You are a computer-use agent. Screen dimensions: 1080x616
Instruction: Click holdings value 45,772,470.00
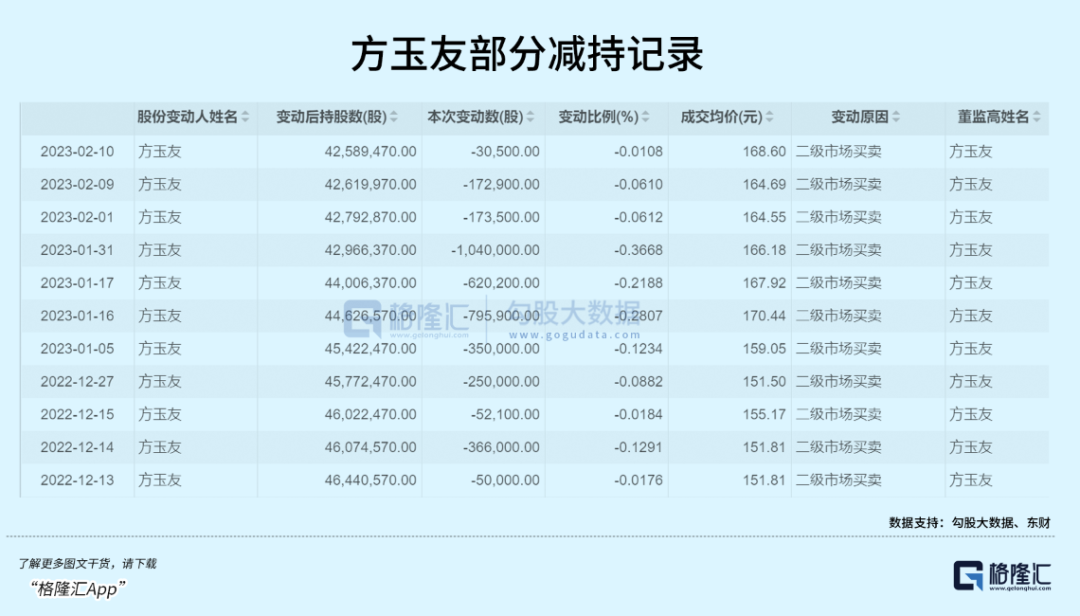(x=371, y=382)
